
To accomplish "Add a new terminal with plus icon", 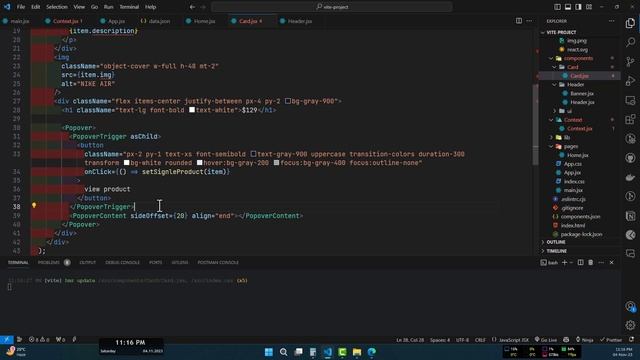I will [564, 262].
